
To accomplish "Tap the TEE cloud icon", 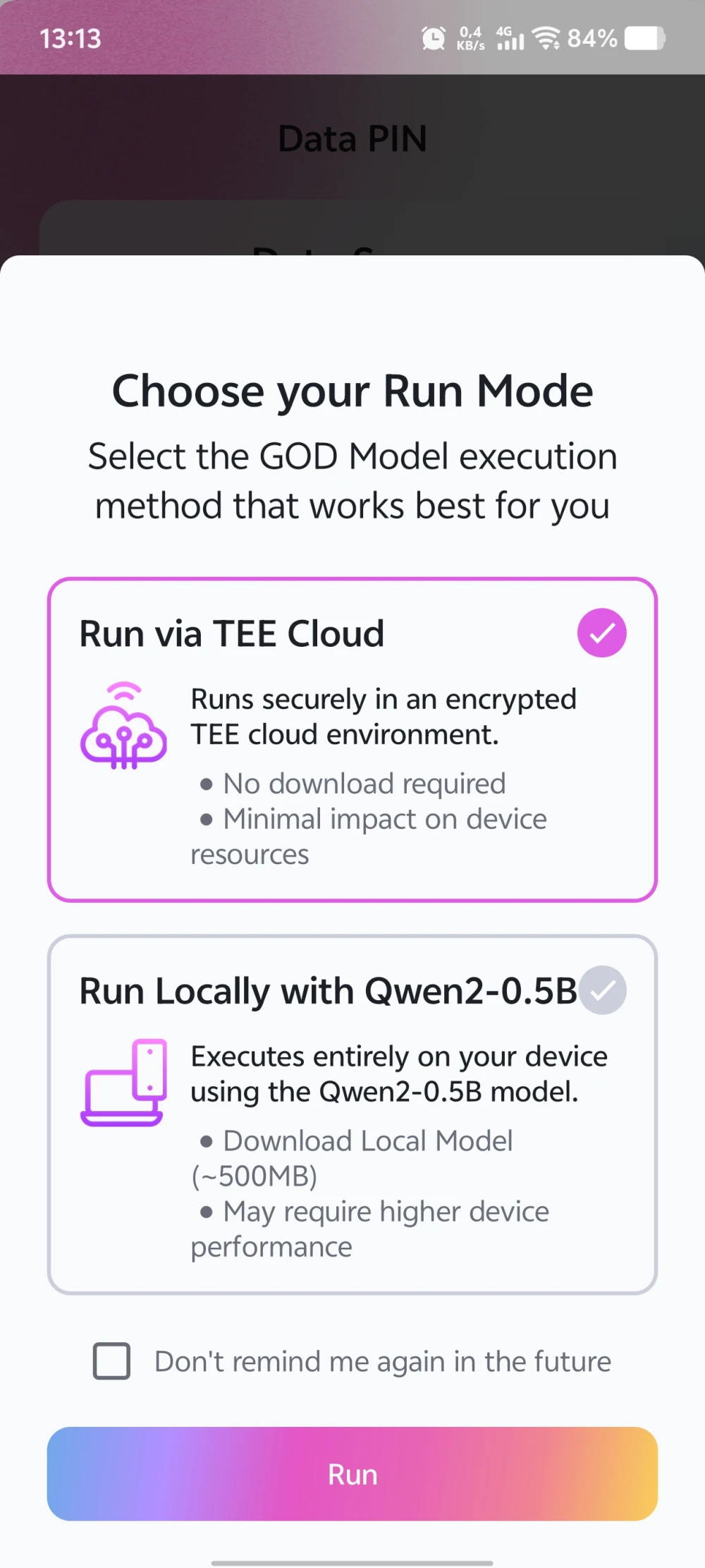I will point(123,726).
